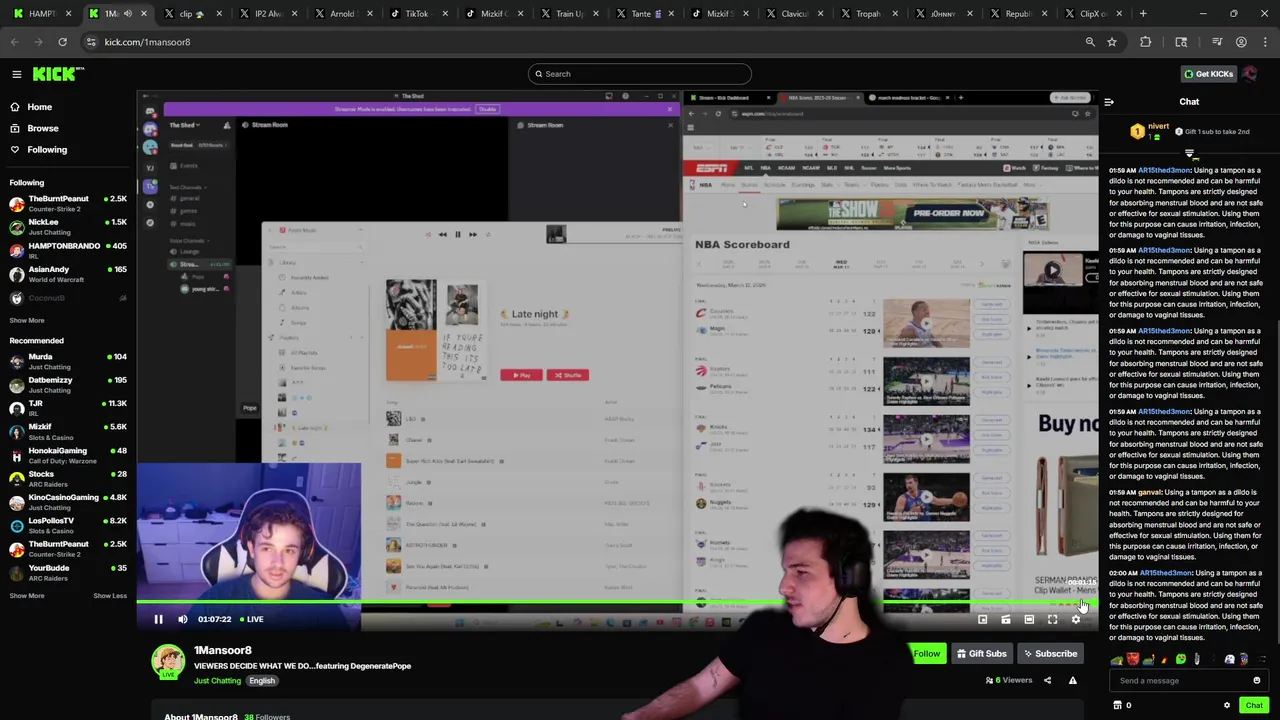Open the user avatar menu in the Kick header
Image resolution: width=1280 pixels, height=720 pixels.
[x=1251, y=74]
